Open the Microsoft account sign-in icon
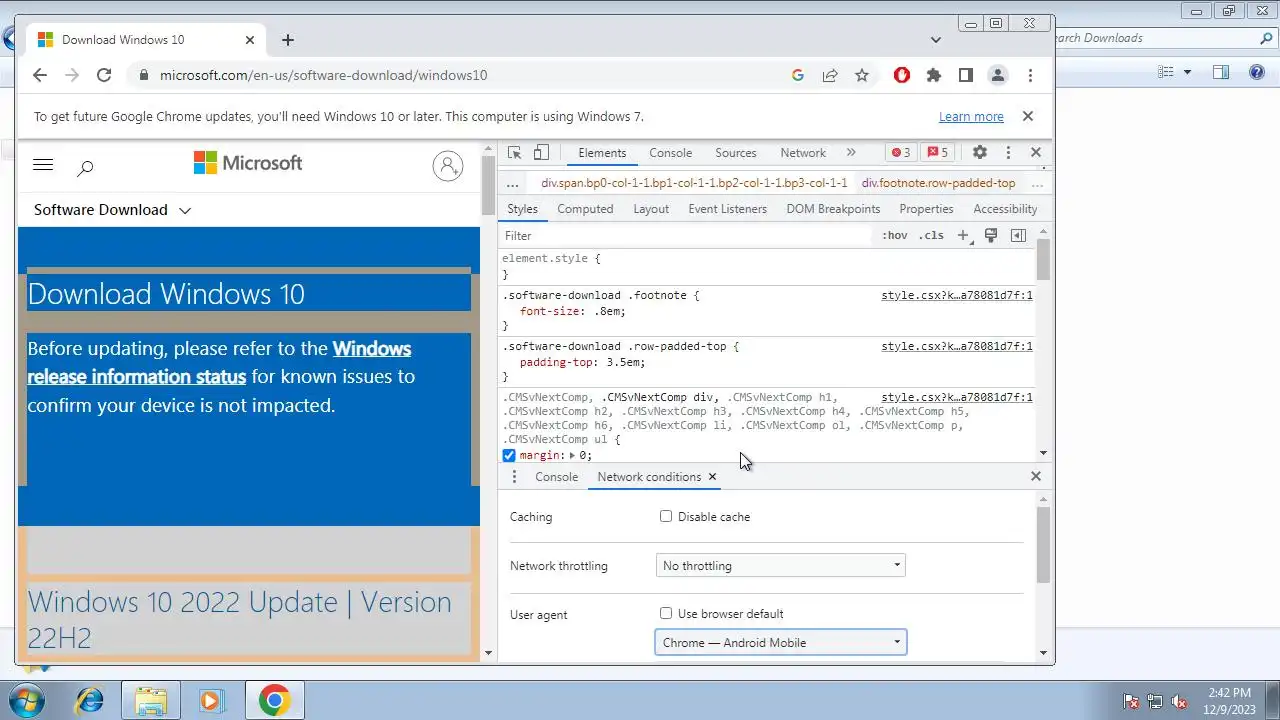This screenshot has width=1280, height=720. tap(448, 166)
